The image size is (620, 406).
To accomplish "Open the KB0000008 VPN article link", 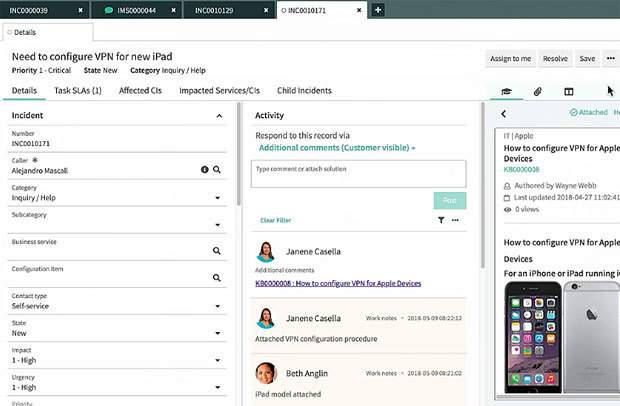I will [337, 284].
